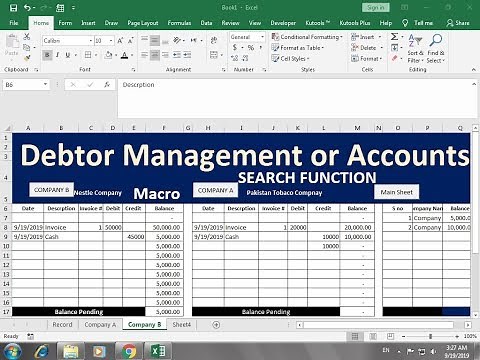The height and width of the screenshot is (360, 480).
Task: Switch to the Insert ribbon tab
Action: pos(88,23)
